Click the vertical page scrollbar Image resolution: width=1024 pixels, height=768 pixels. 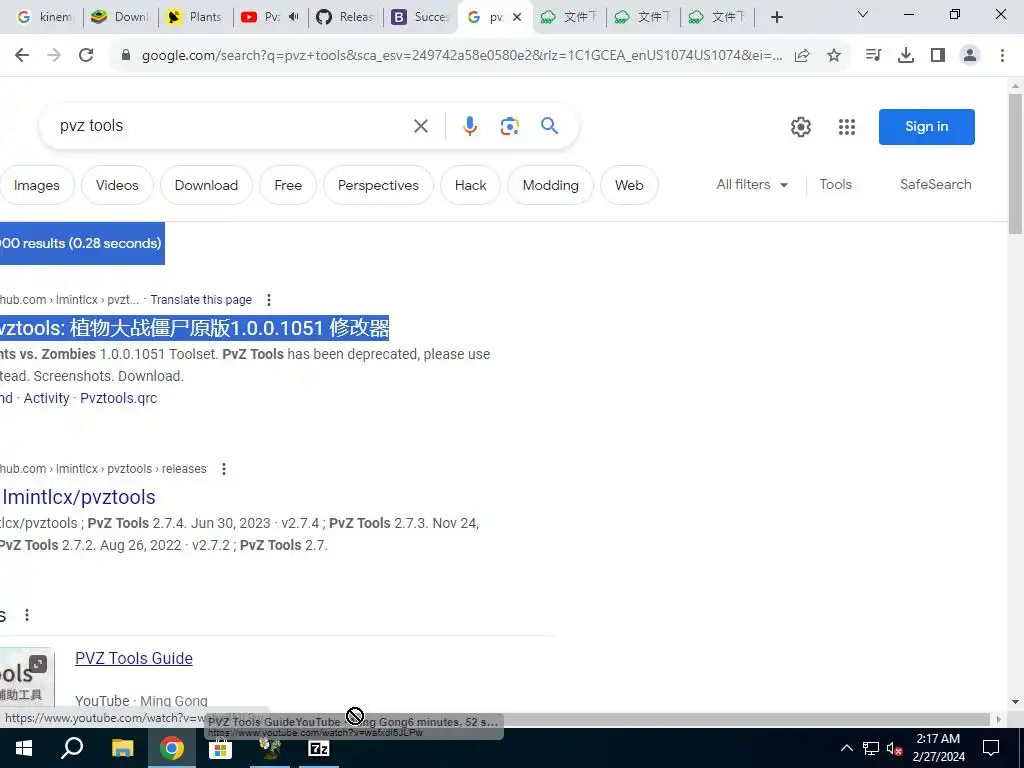click(1016, 163)
